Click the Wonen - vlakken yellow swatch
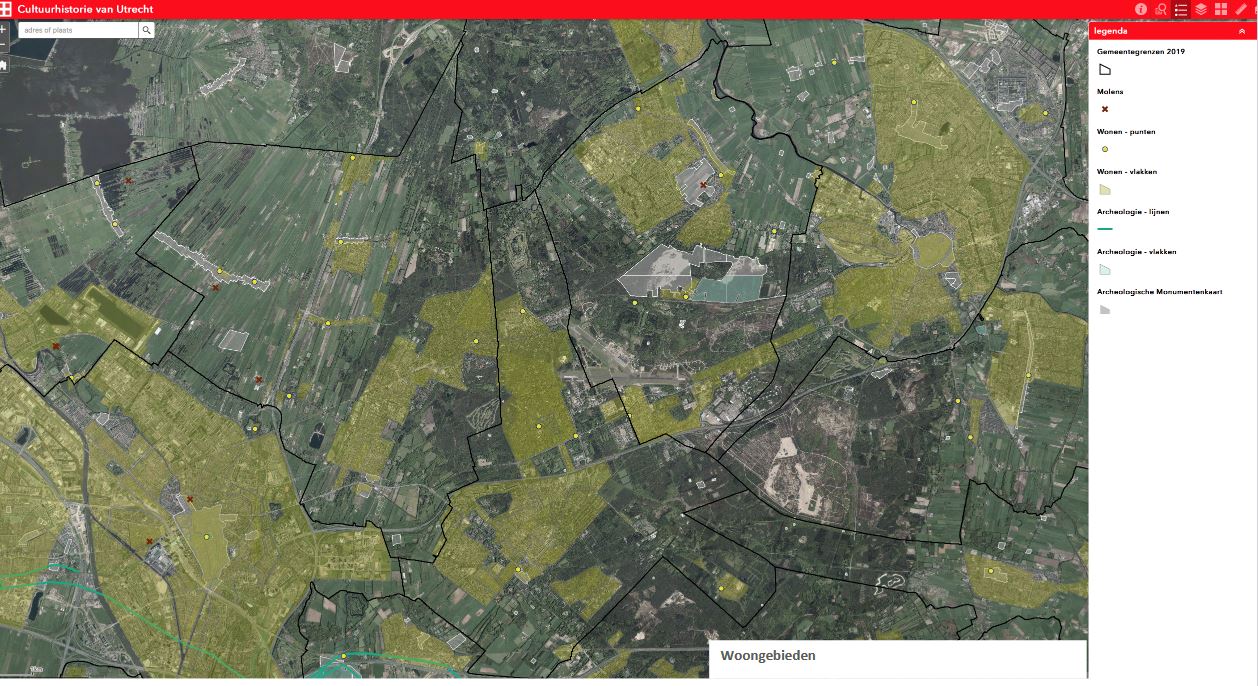Screen dimensions: 1258x686 [1105, 189]
